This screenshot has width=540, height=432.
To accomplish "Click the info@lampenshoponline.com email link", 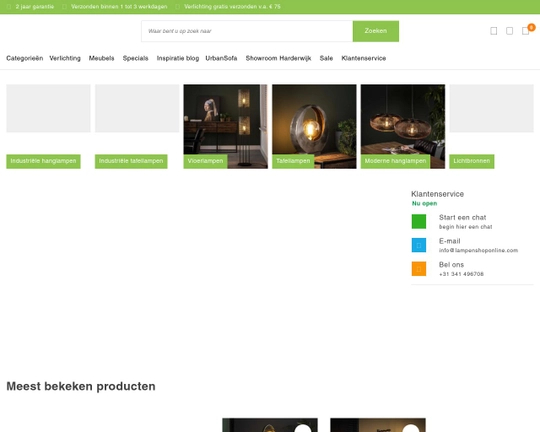I will (478, 250).
